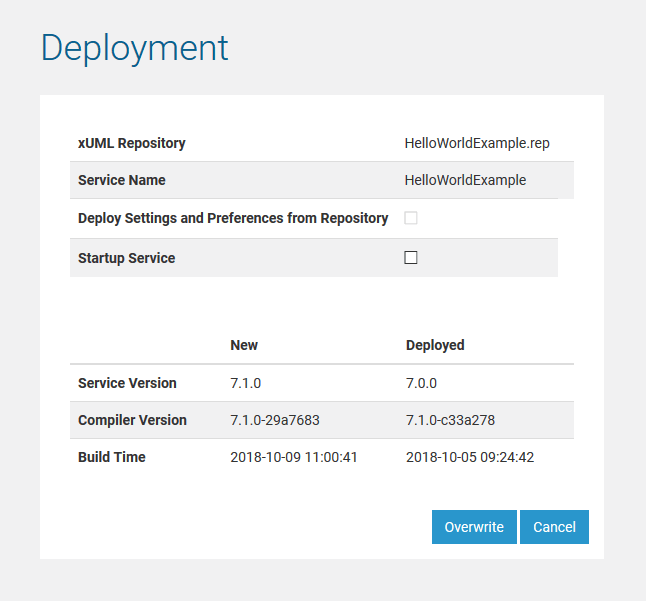
Task: Click deployed build time 2018-10-05 09:24:42
Action: coord(470,457)
